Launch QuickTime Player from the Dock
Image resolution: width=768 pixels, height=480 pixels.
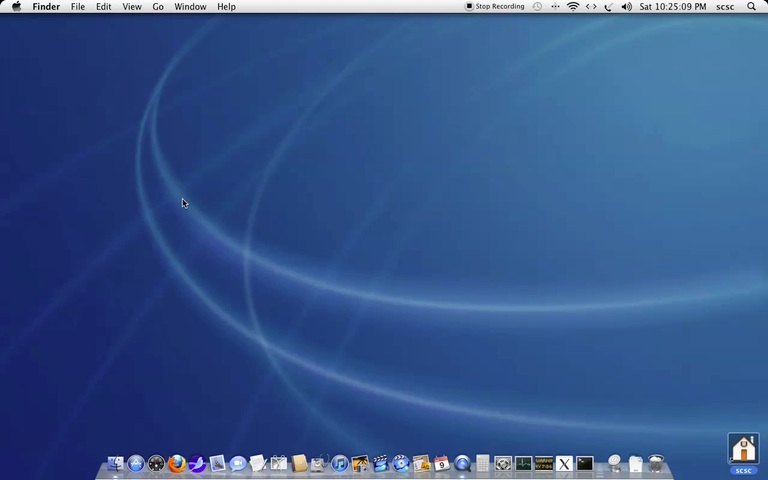point(462,463)
